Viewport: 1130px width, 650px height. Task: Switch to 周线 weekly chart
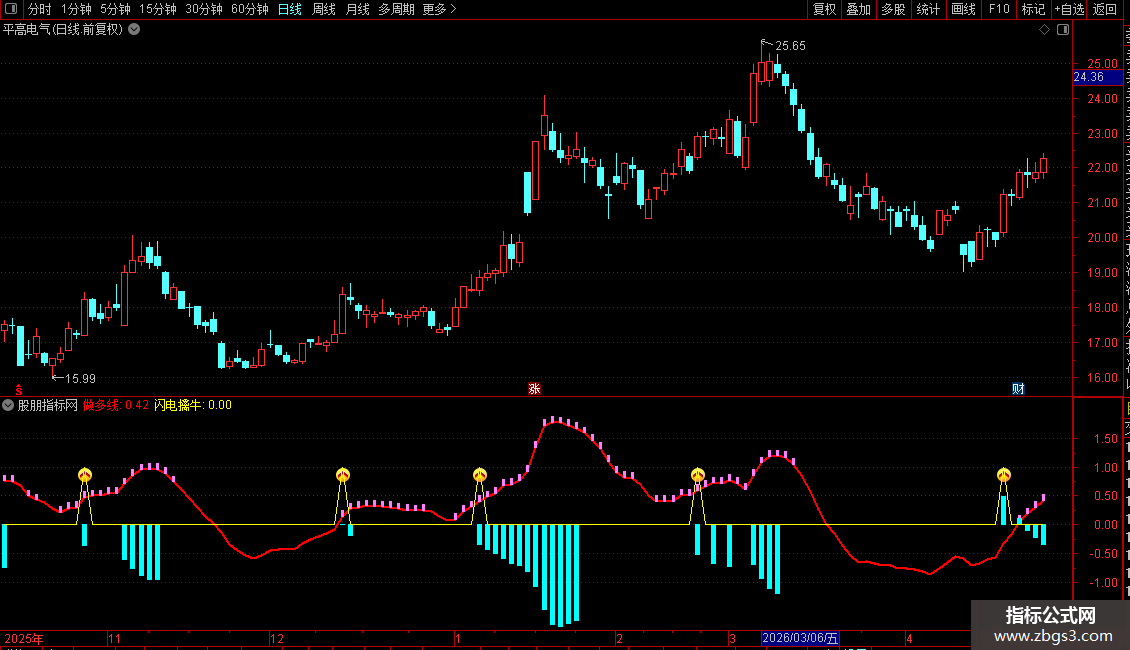tap(324, 9)
